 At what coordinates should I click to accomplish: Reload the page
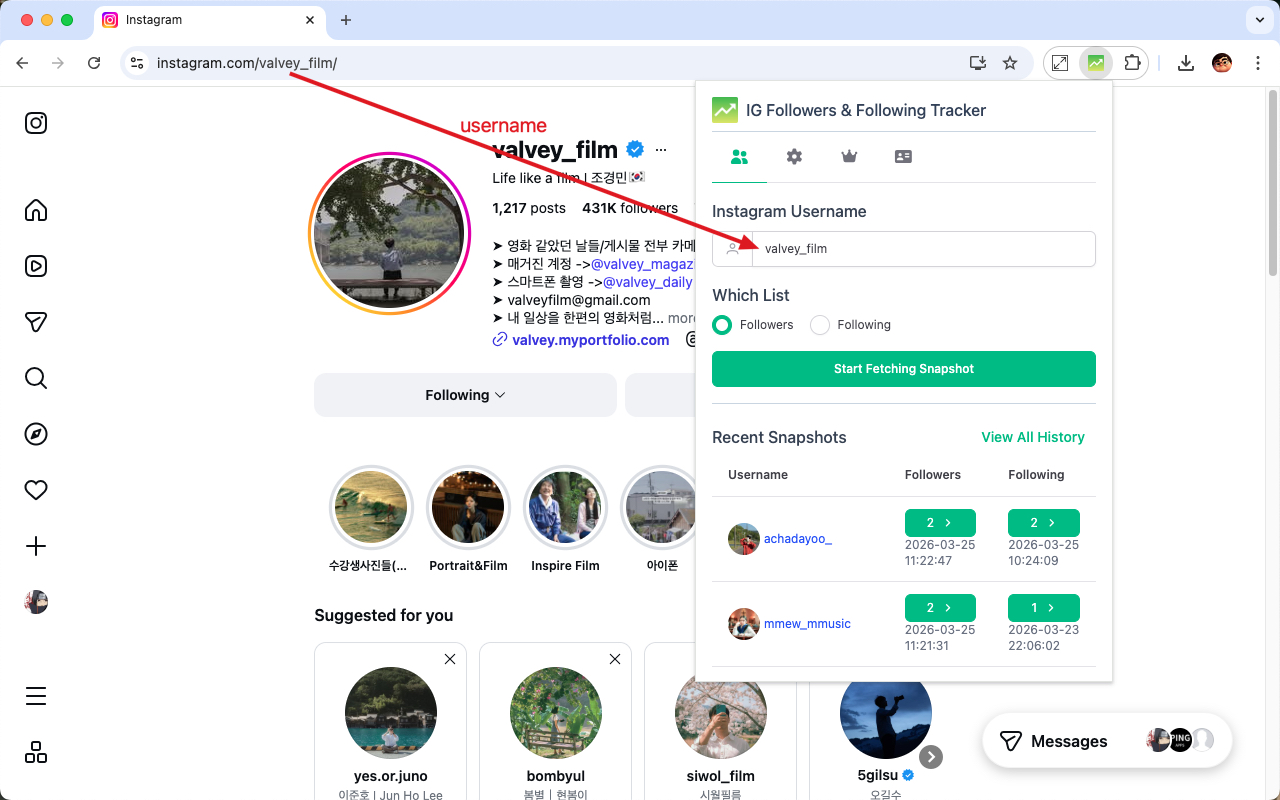[x=94, y=63]
